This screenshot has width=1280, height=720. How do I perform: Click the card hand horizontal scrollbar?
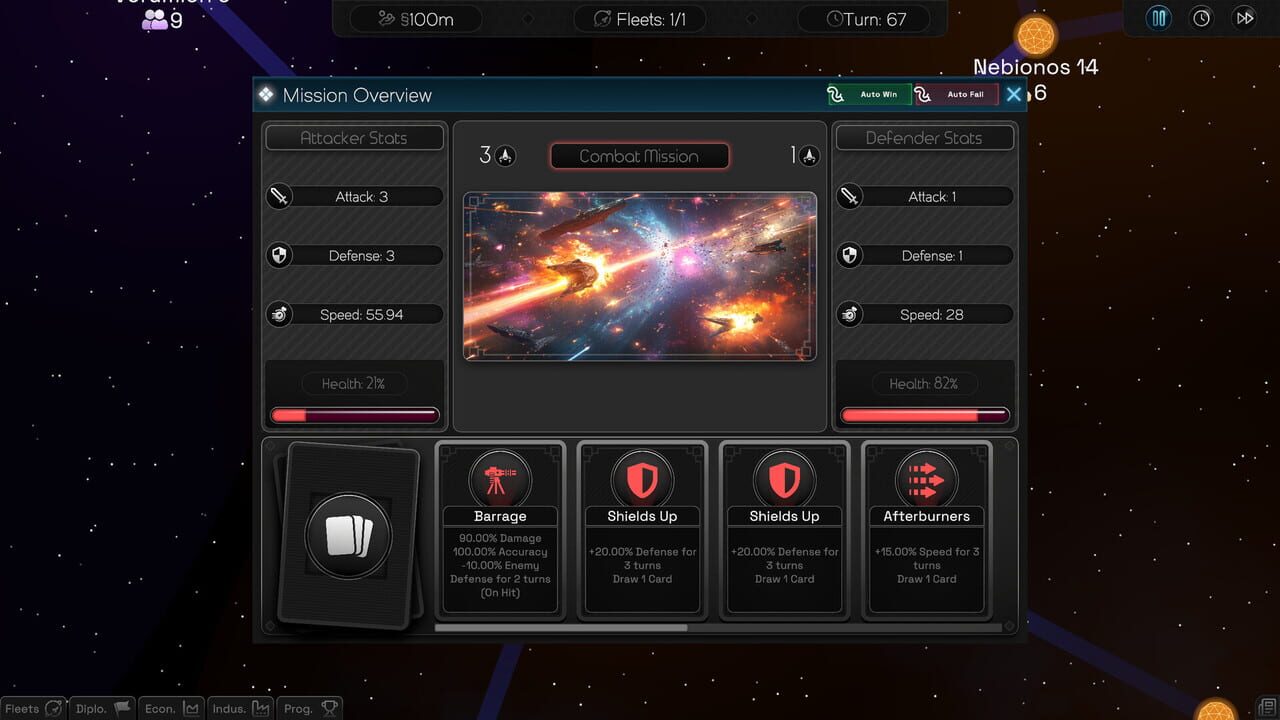561,628
